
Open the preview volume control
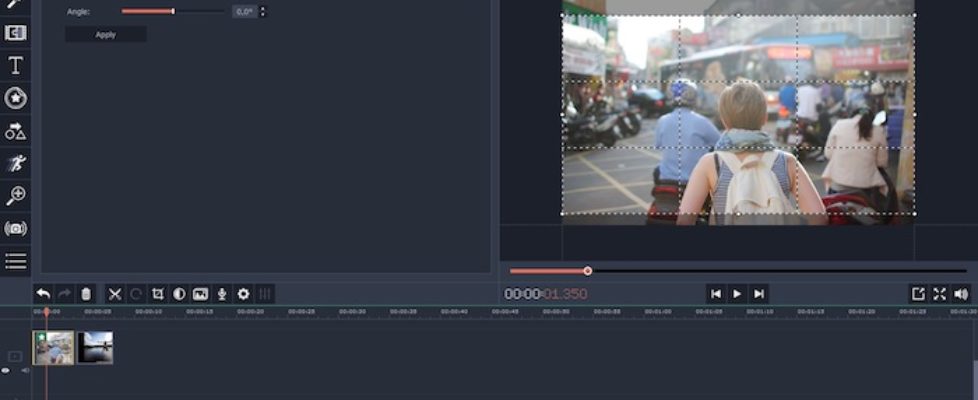pyautogui.click(x=961, y=294)
